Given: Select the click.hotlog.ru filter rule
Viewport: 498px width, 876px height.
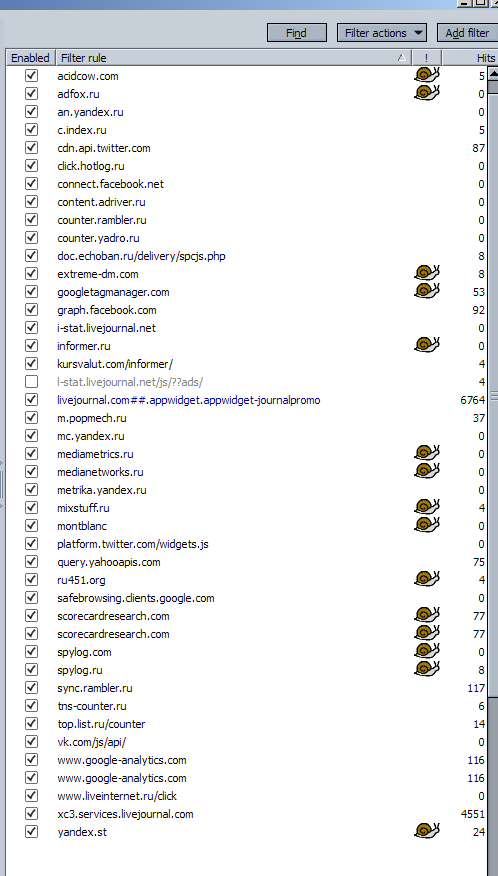Looking at the screenshot, I should tap(91, 166).
